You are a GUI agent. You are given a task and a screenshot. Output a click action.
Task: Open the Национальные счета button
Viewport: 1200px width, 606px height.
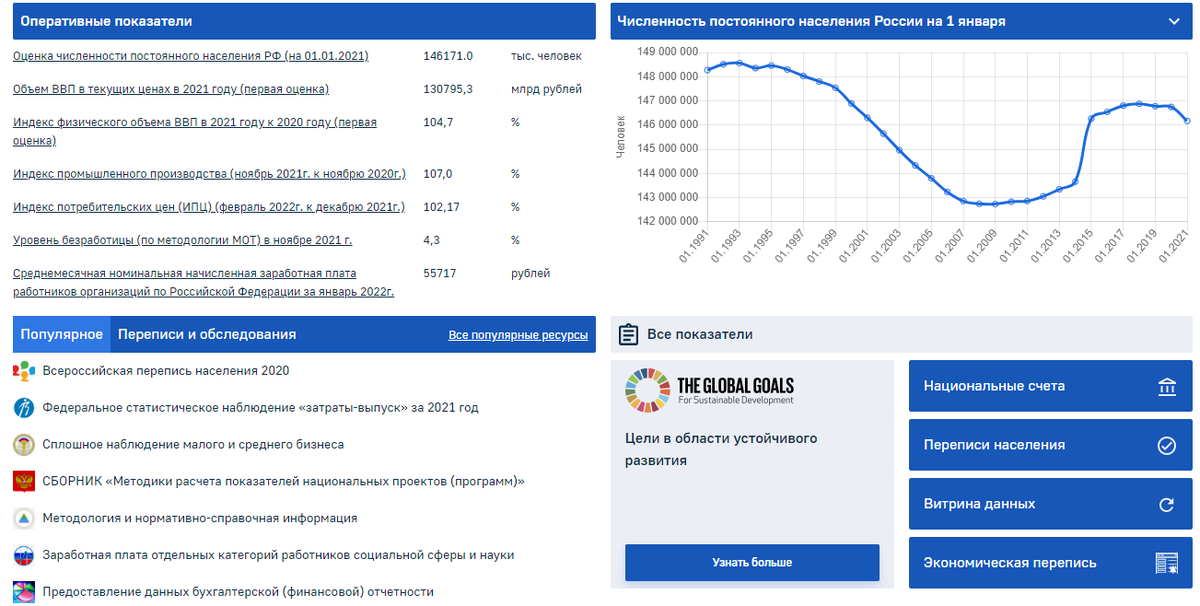(x=1050, y=386)
